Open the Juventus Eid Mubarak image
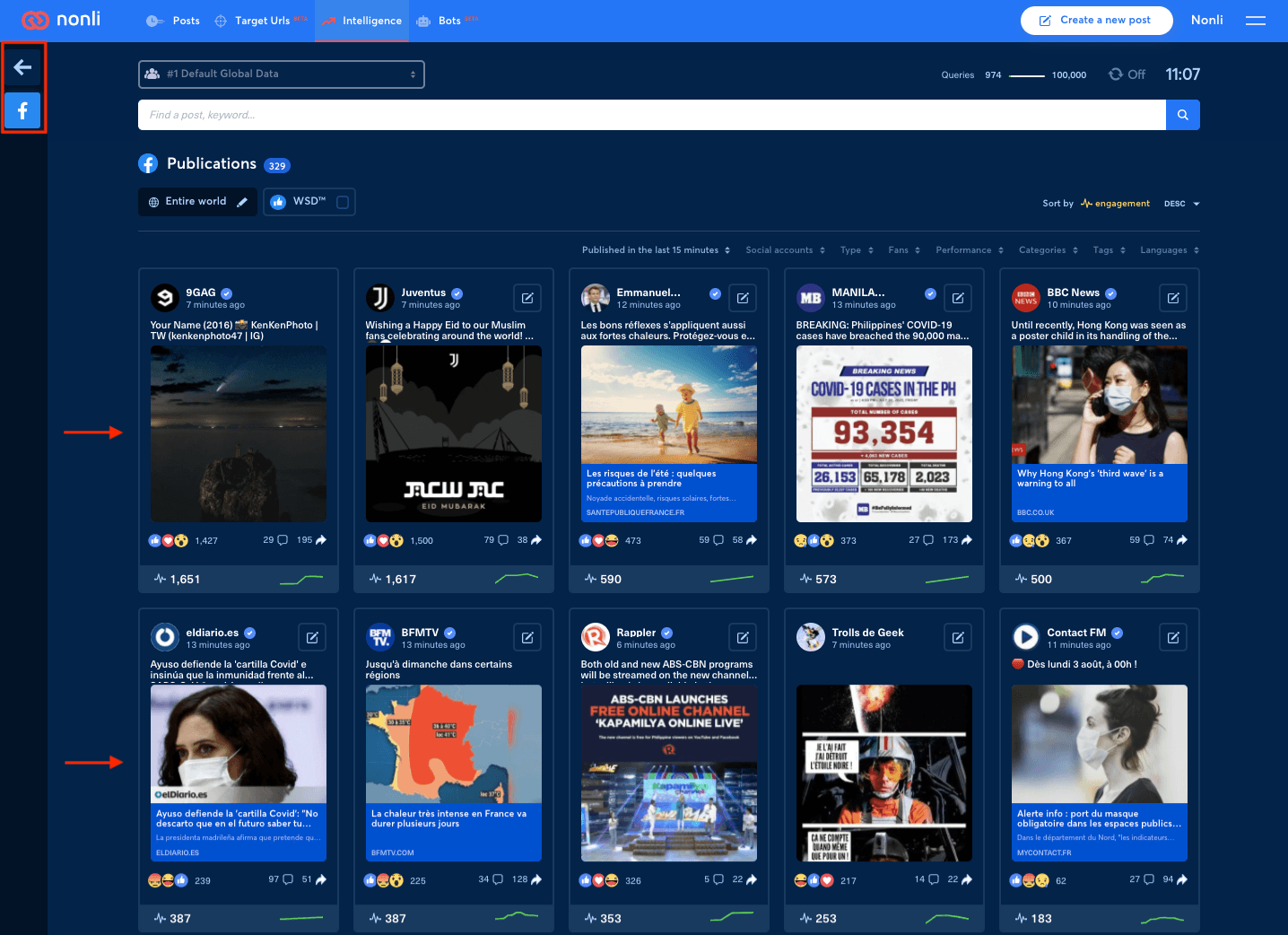Screen dimensions: 1288x935 click(x=454, y=434)
